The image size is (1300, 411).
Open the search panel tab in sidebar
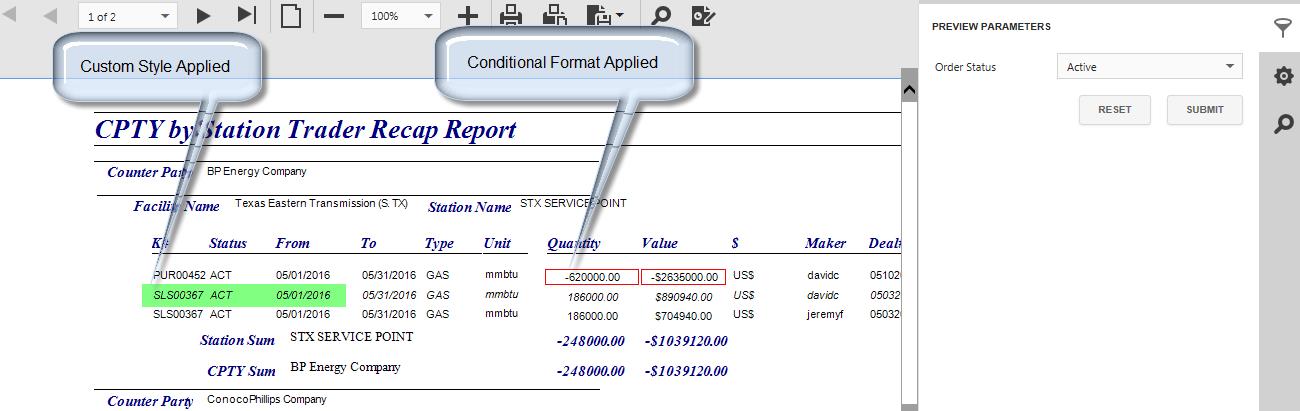[x=1283, y=124]
